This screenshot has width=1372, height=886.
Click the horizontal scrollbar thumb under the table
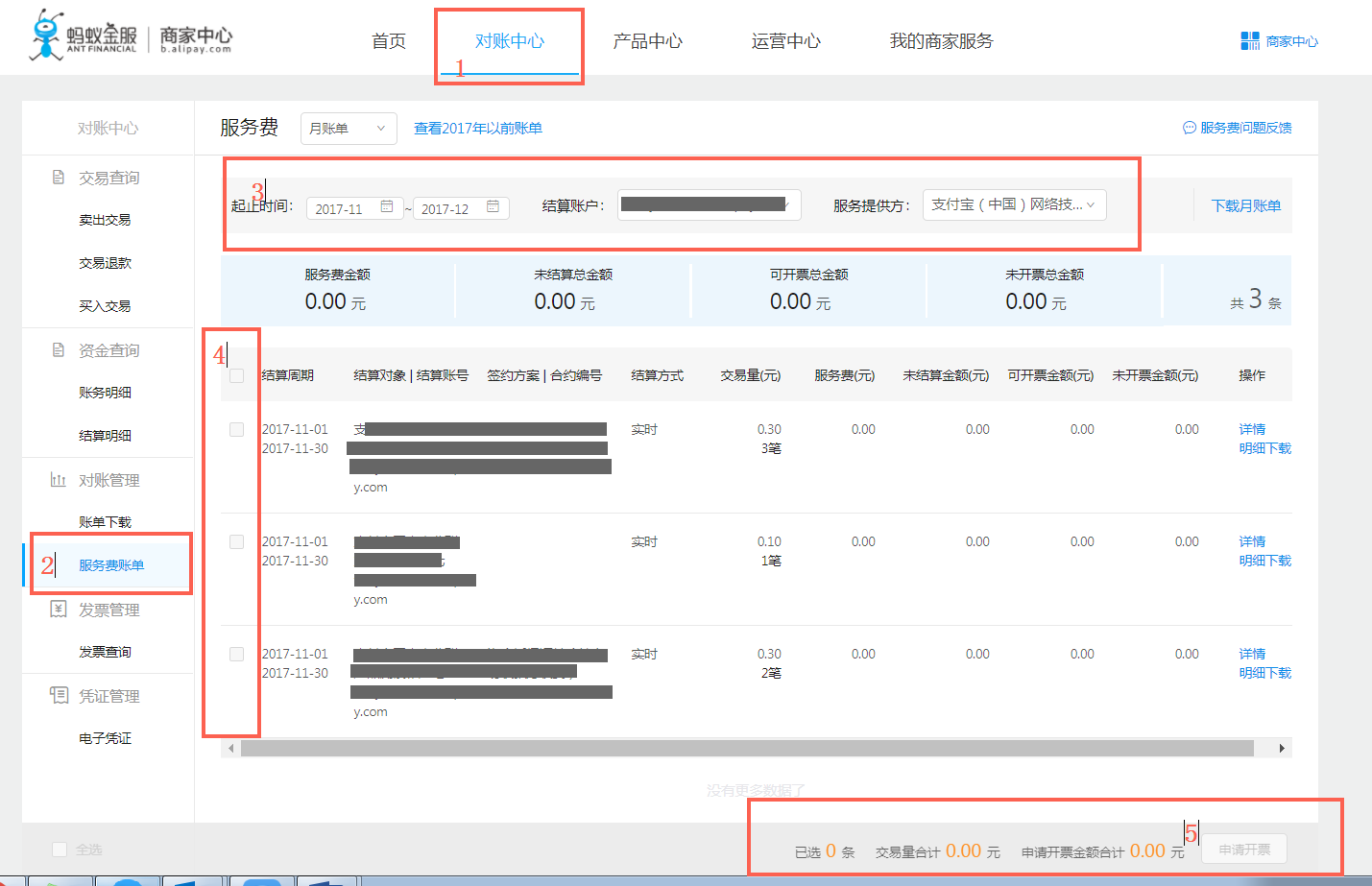tap(747, 748)
